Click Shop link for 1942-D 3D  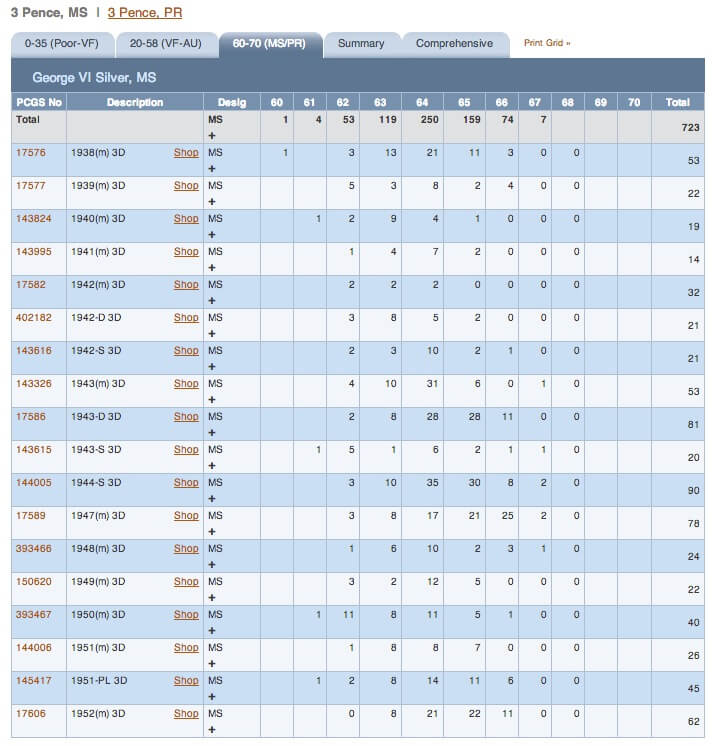(186, 317)
